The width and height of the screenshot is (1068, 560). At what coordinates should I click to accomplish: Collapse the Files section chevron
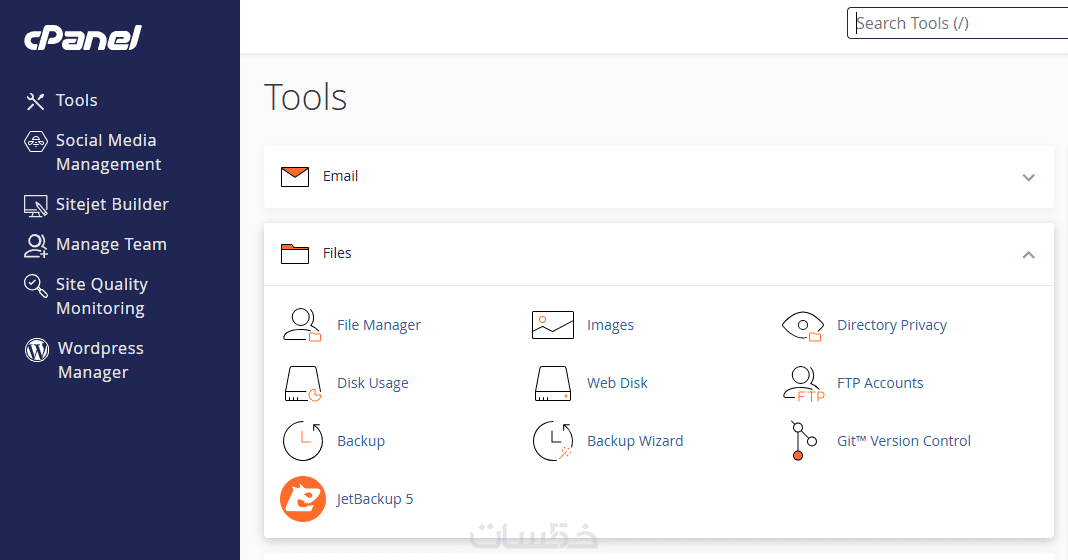point(1028,255)
